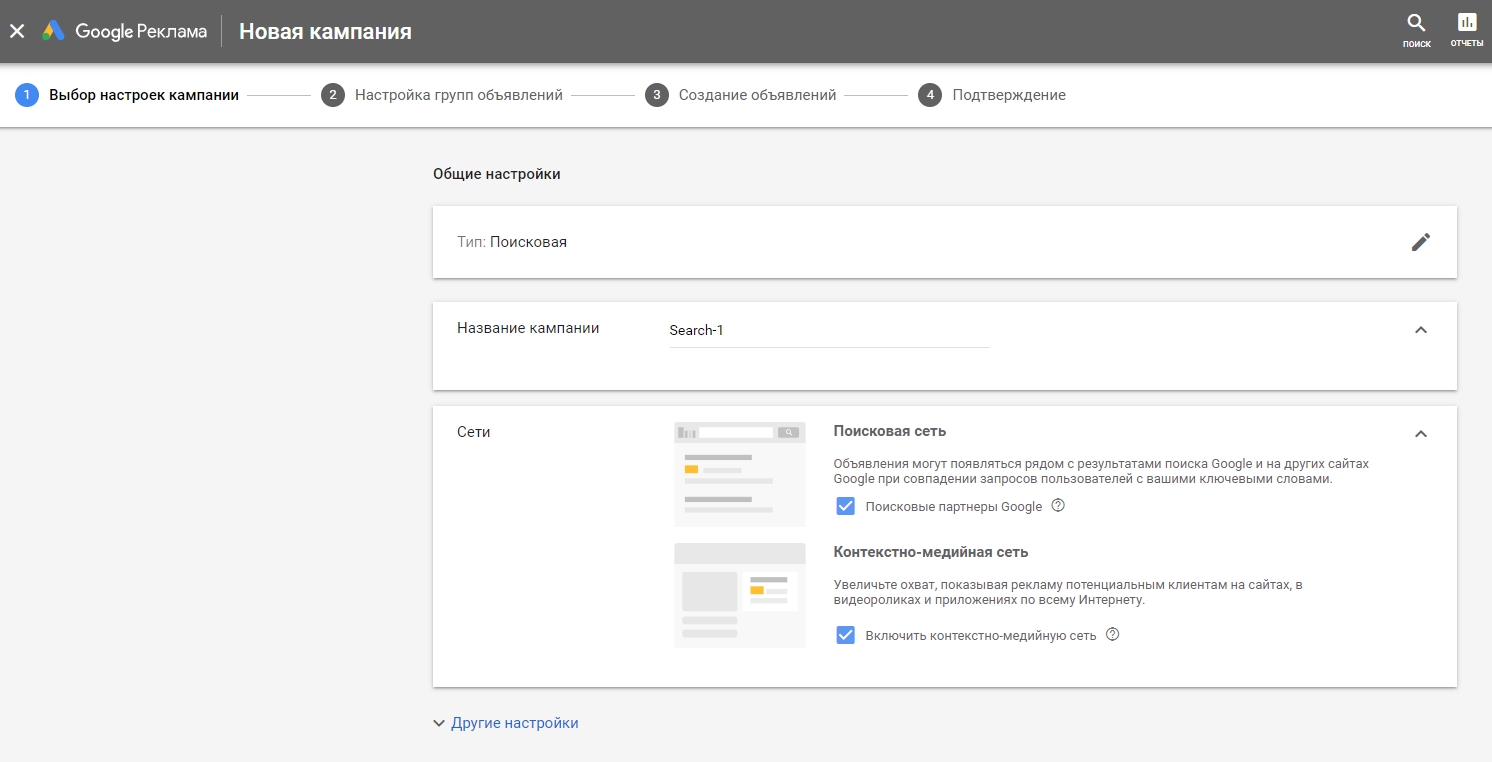
Task: Click the Новая кампания title
Action: click(325, 31)
